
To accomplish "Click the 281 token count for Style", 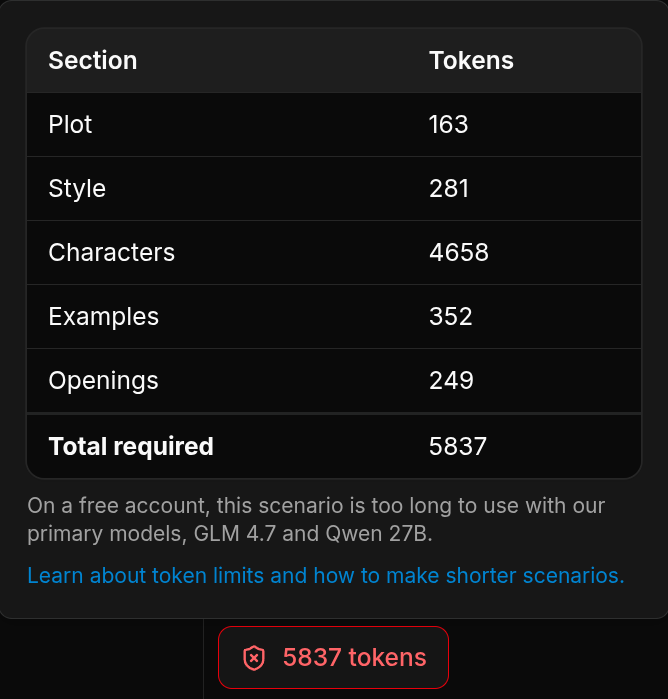I will coord(449,189).
